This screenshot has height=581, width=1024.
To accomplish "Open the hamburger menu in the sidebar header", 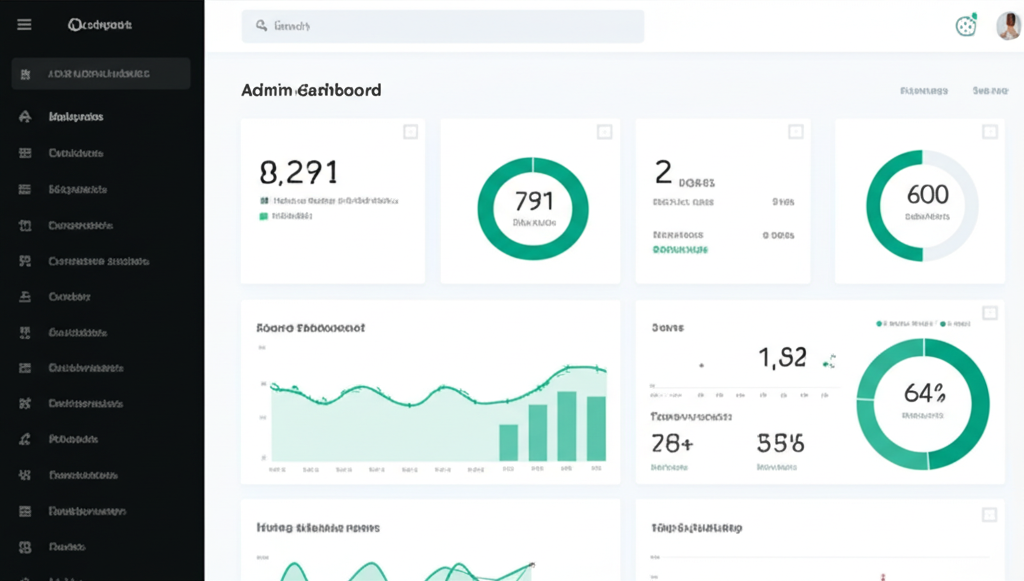I will (x=23, y=24).
